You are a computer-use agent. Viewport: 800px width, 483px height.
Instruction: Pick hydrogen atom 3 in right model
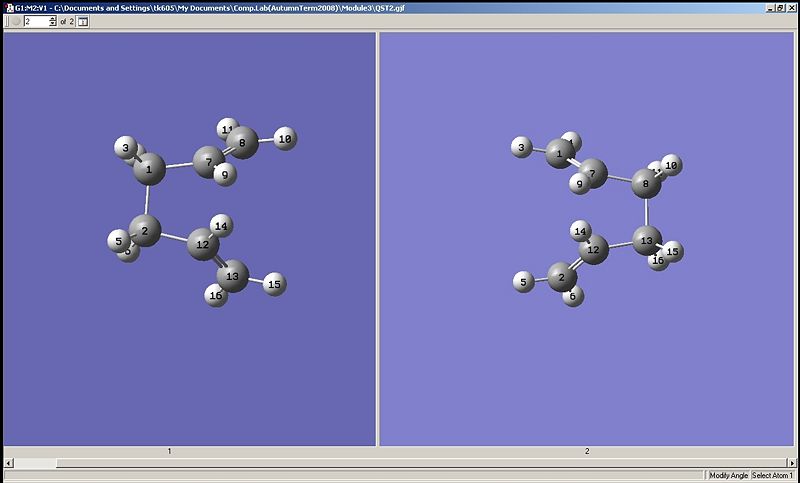pos(521,148)
